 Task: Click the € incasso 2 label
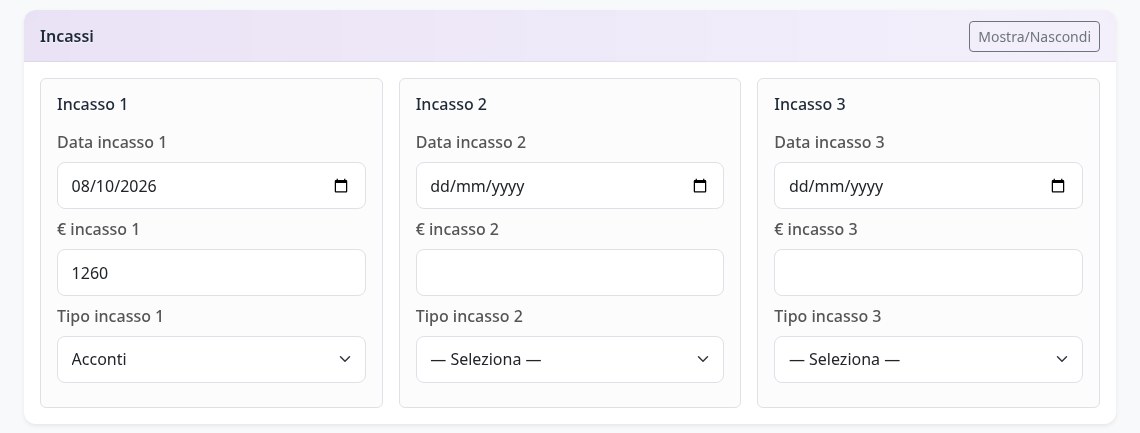coord(457,230)
